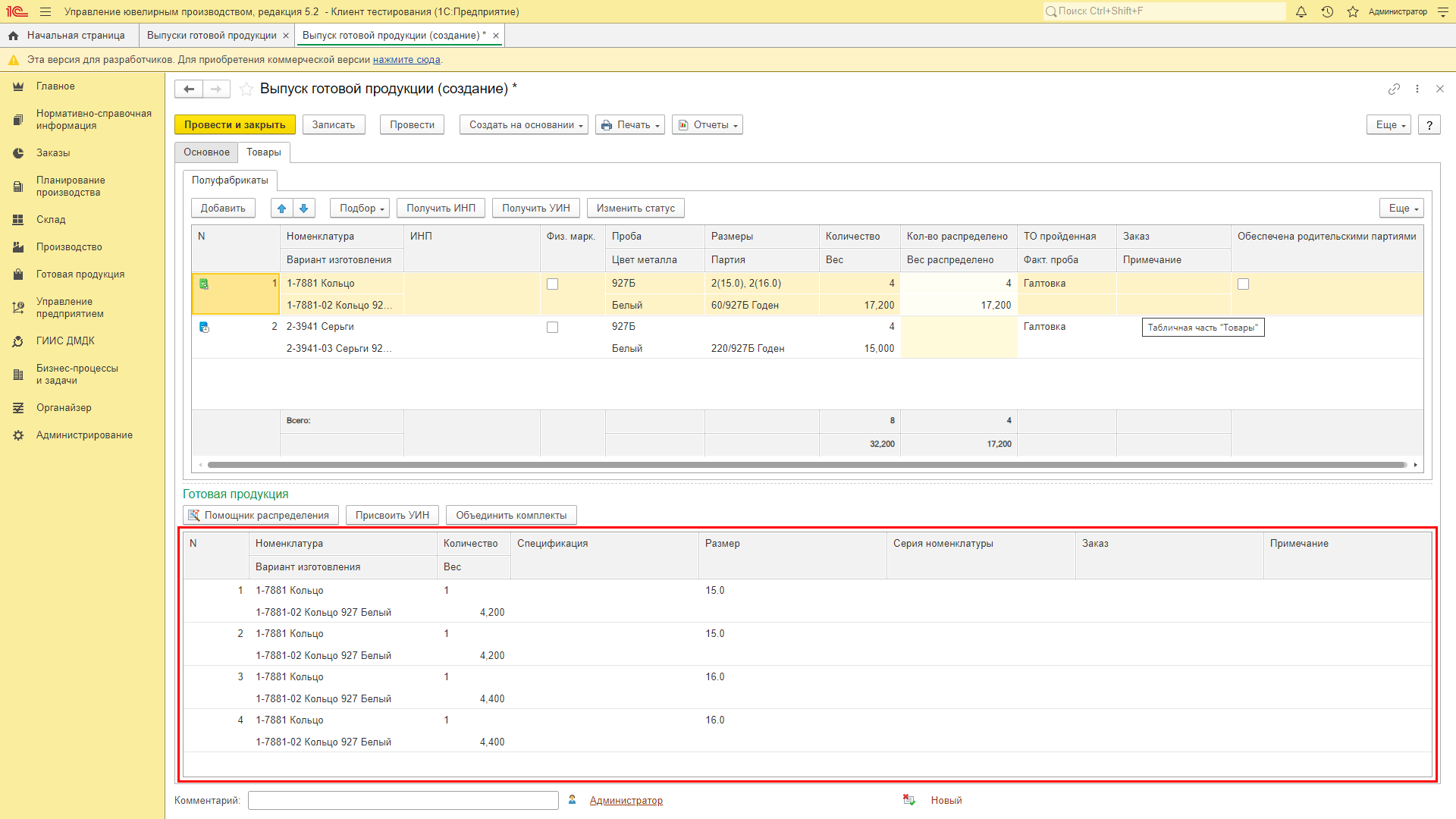Open history clock icon
The image size is (1456, 819).
click(x=1327, y=11)
